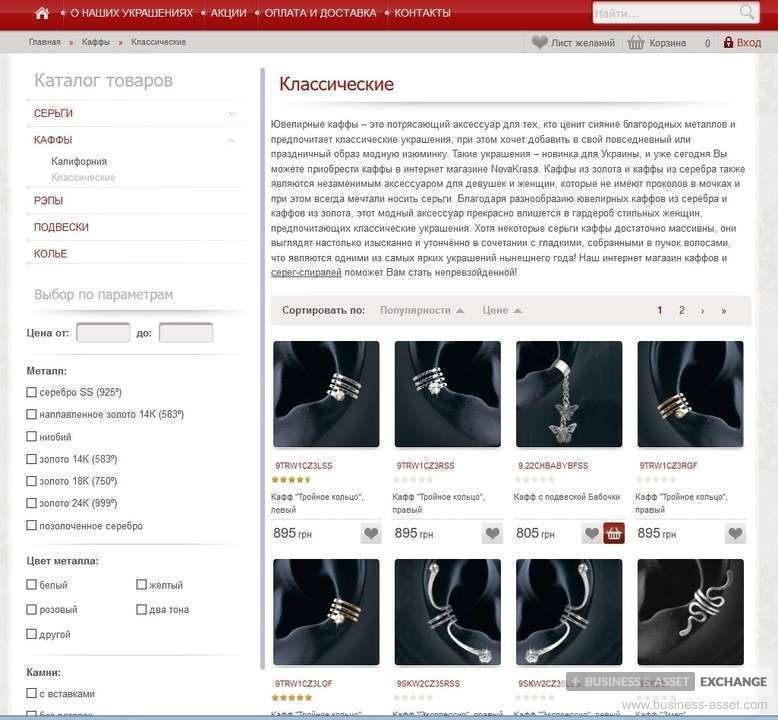Open product link 9SKW2CZ35RSS
The height and width of the screenshot is (720, 778).
[428, 683]
